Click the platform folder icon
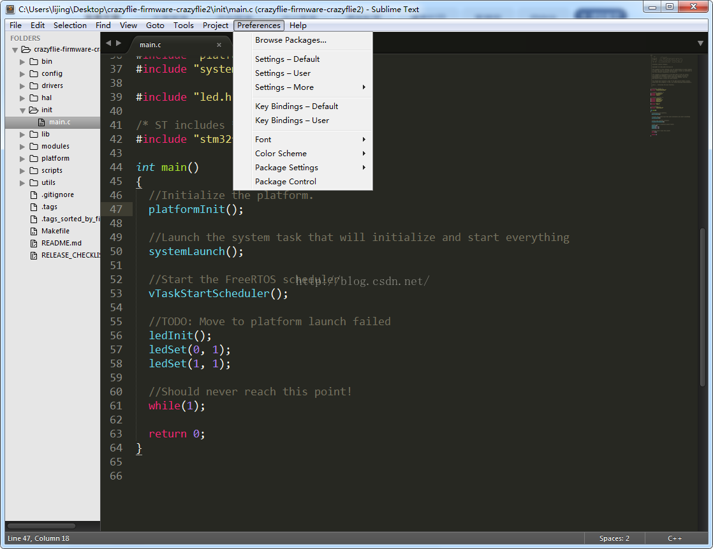This screenshot has height=549, width=713. pyautogui.click(x=34, y=158)
